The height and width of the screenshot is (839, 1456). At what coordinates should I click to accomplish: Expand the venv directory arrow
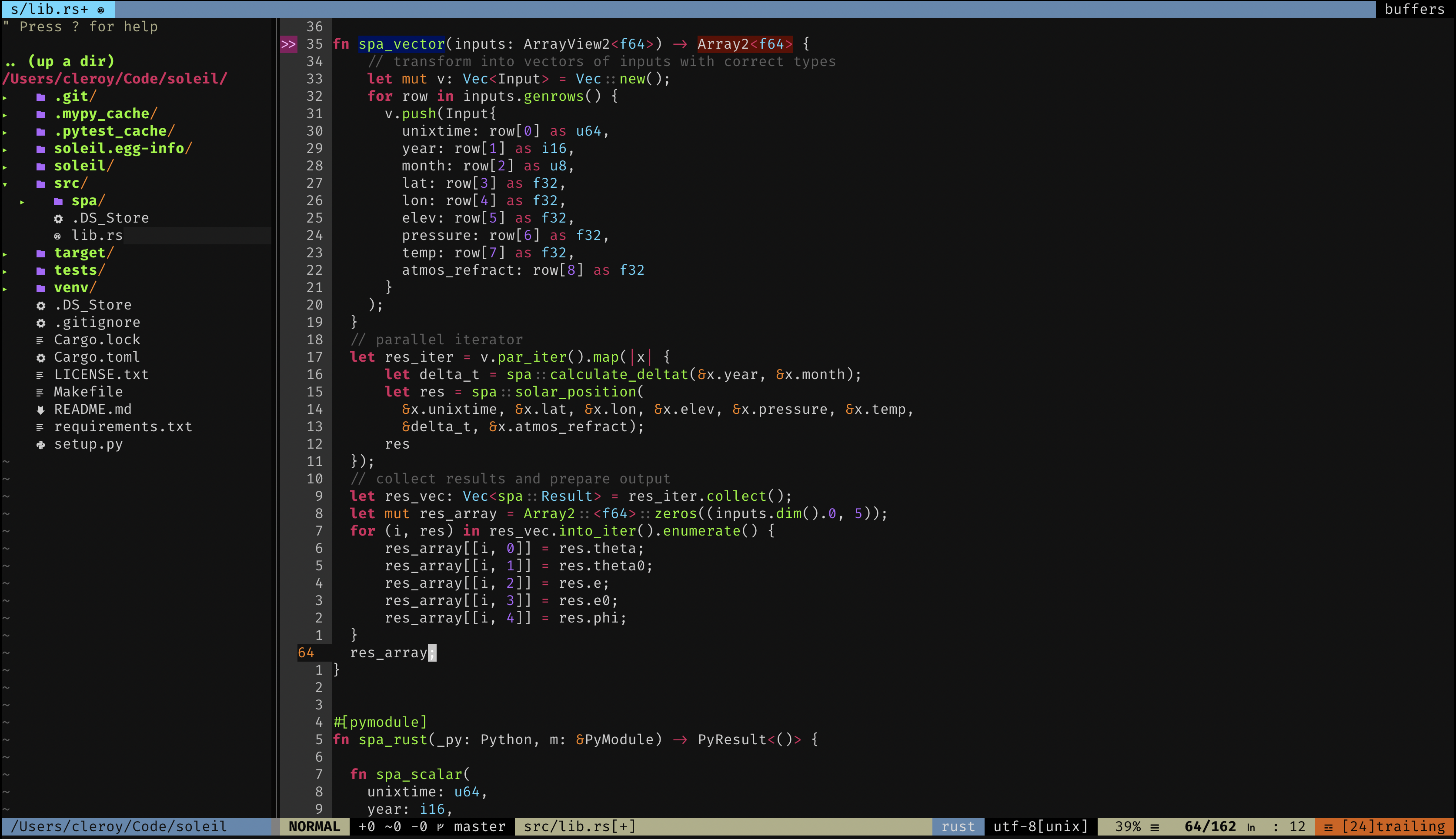coord(5,289)
